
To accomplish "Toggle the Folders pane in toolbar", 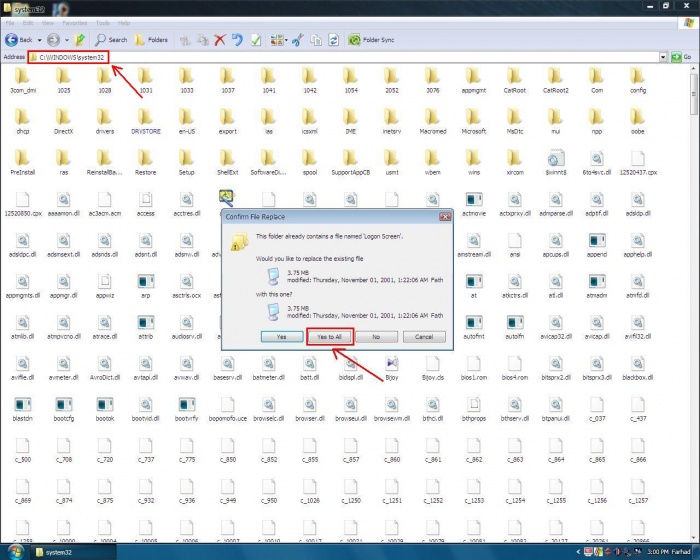I will coord(151,40).
